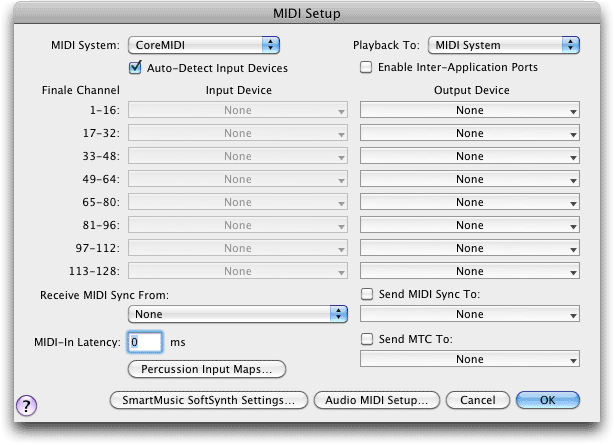The height and width of the screenshot is (445, 614).
Task: Open input device dropdown for channels 33-48
Action: pyautogui.click(x=238, y=156)
